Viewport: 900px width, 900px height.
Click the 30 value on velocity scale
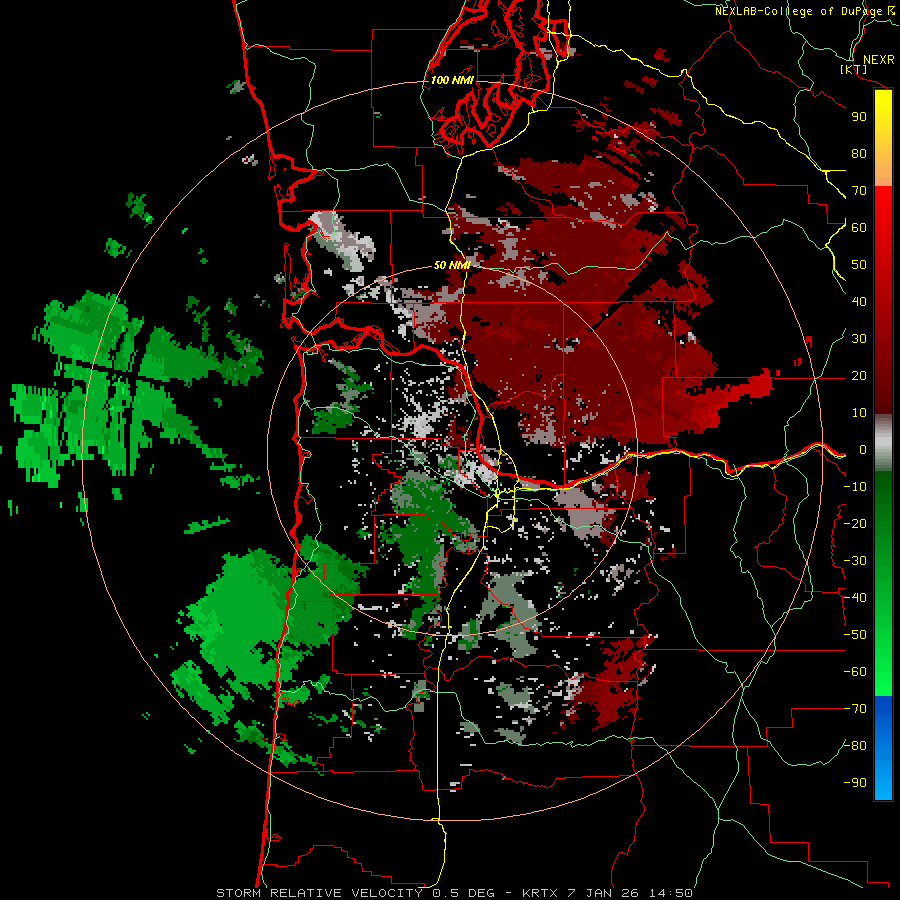(859, 339)
